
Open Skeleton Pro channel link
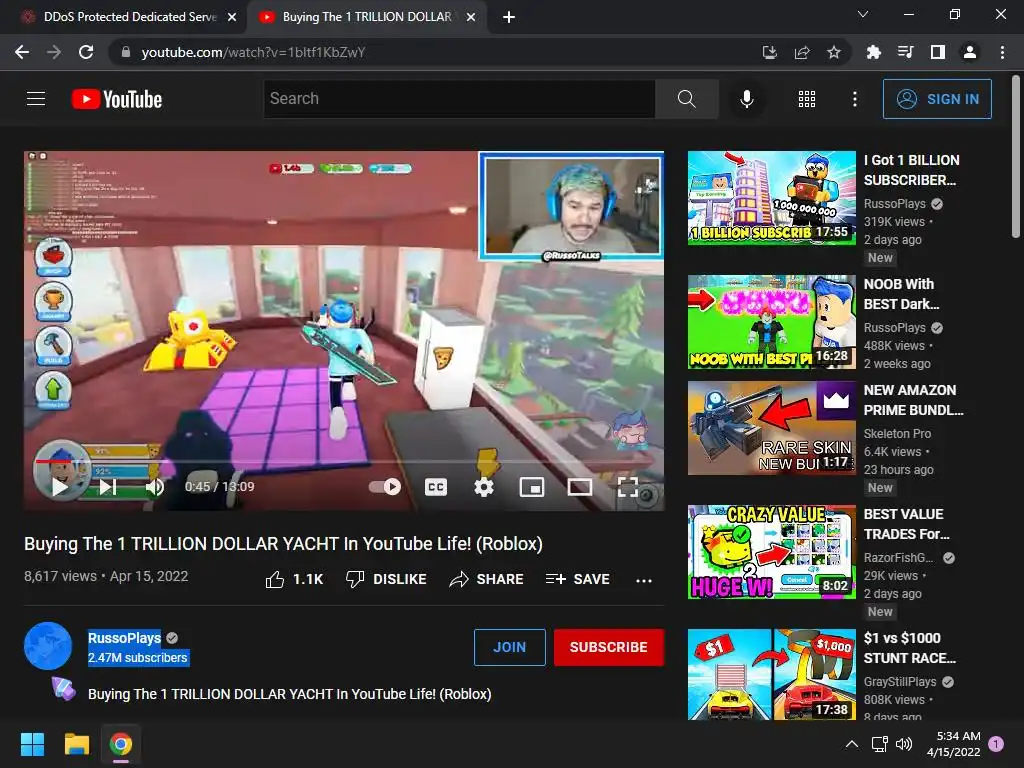point(897,434)
